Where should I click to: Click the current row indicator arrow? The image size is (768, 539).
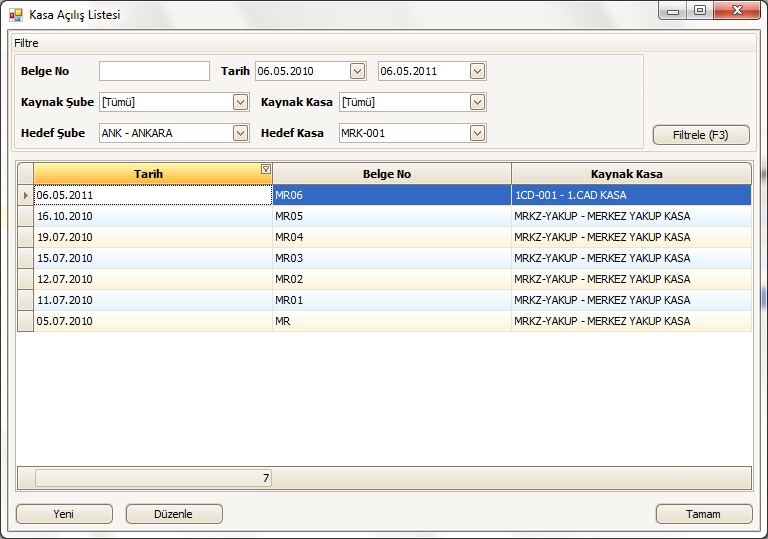point(25,195)
